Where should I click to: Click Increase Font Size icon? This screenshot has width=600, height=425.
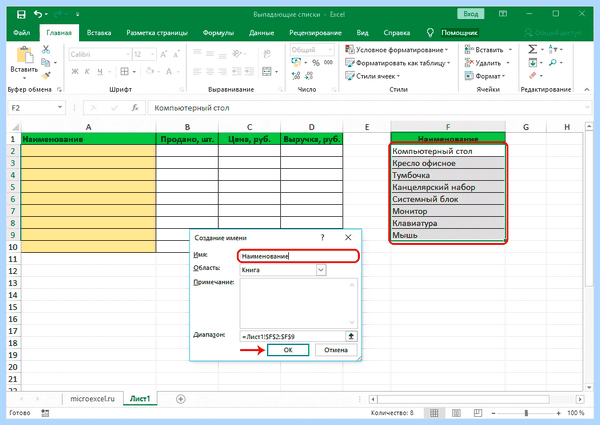point(164,54)
